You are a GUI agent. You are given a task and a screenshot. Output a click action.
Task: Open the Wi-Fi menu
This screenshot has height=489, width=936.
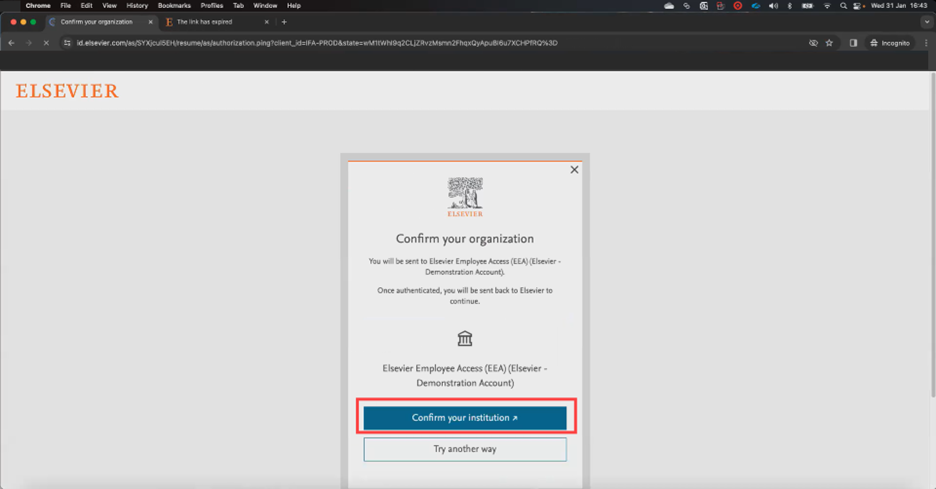tap(827, 5)
